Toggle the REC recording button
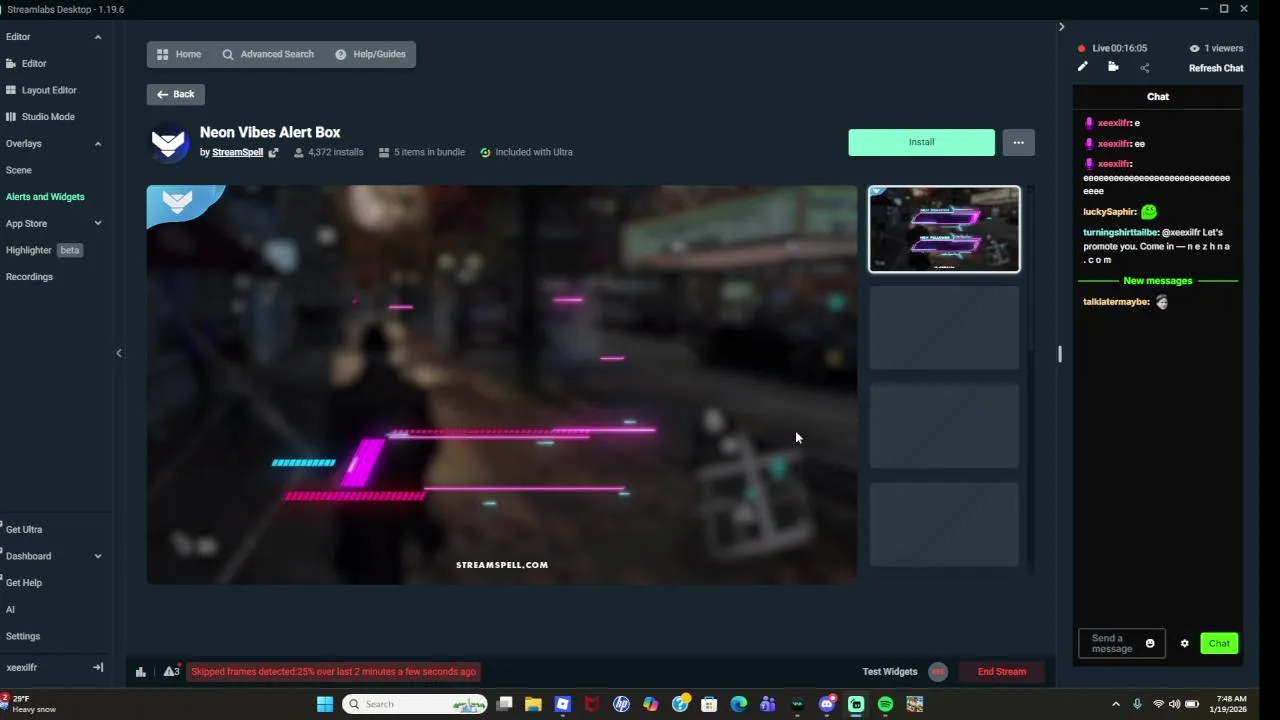 click(938, 672)
